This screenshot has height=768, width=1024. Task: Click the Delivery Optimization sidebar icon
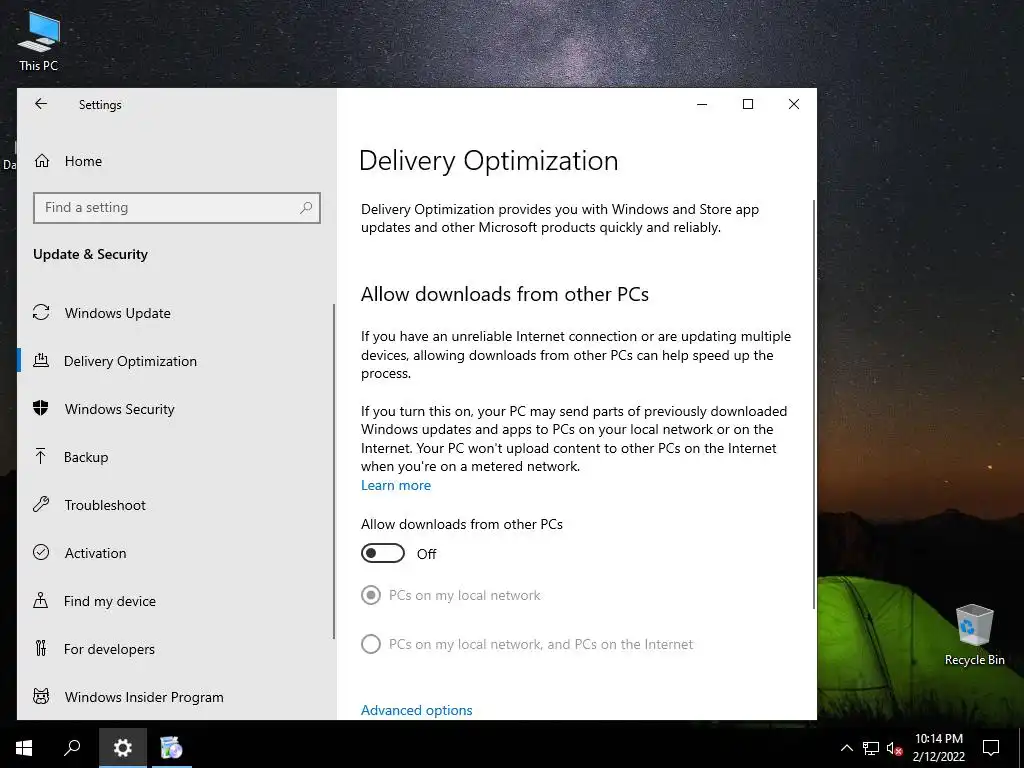41,360
